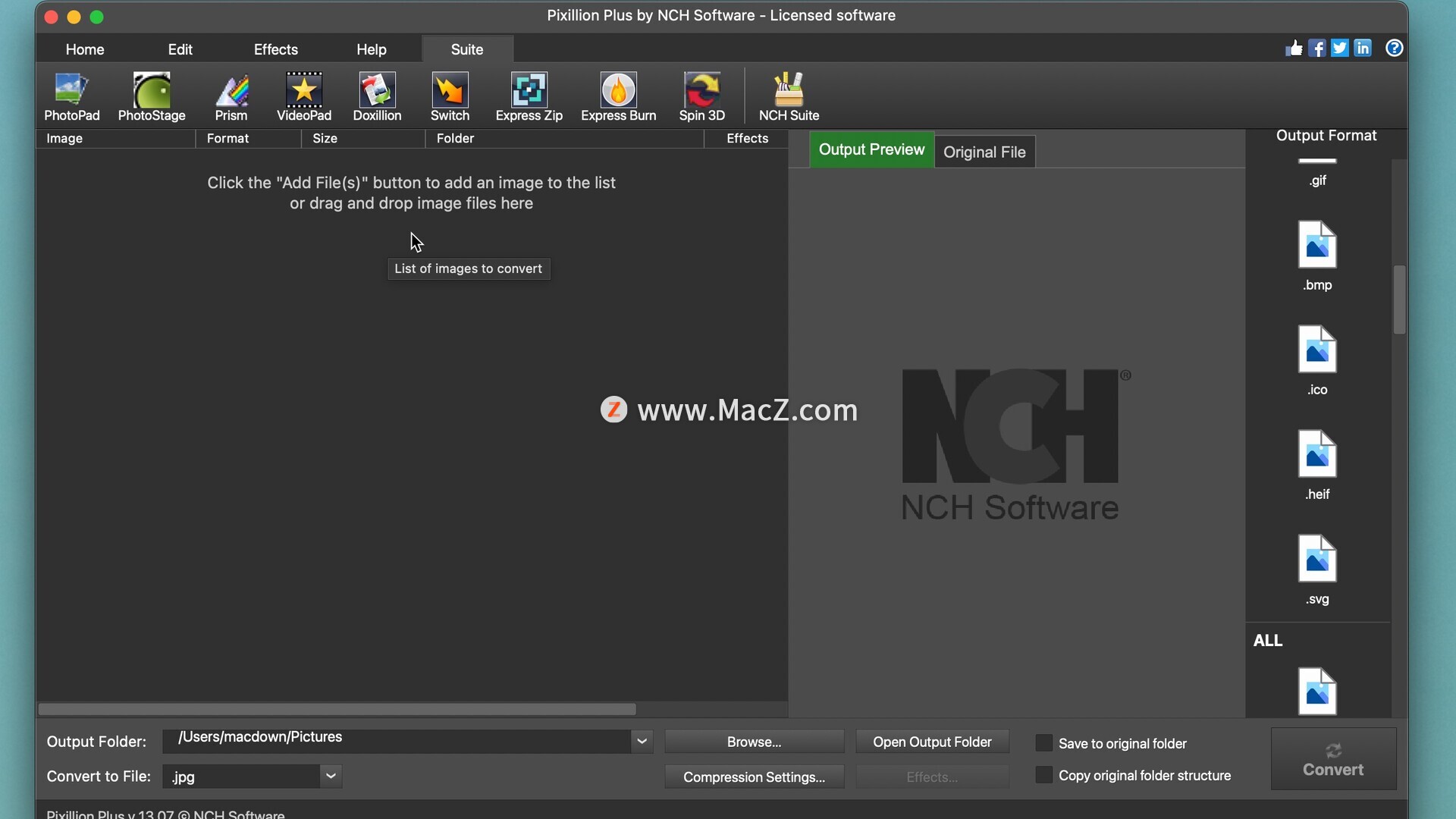Open the Convert to File format dropdown
1456x819 pixels.
pyautogui.click(x=331, y=776)
